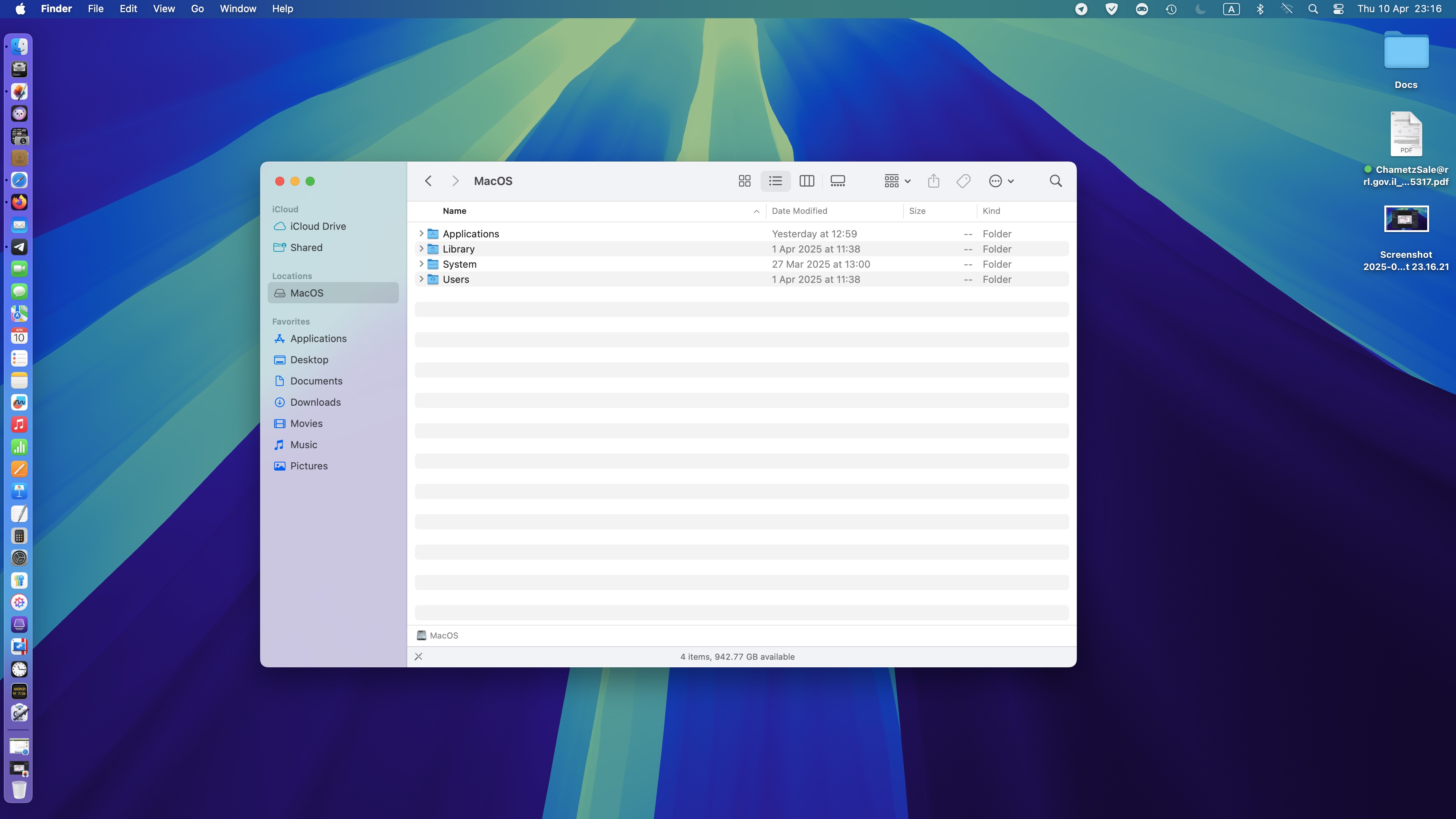The width and height of the screenshot is (1456, 819).
Task: Select list view toggle
Action: (775, 181)
